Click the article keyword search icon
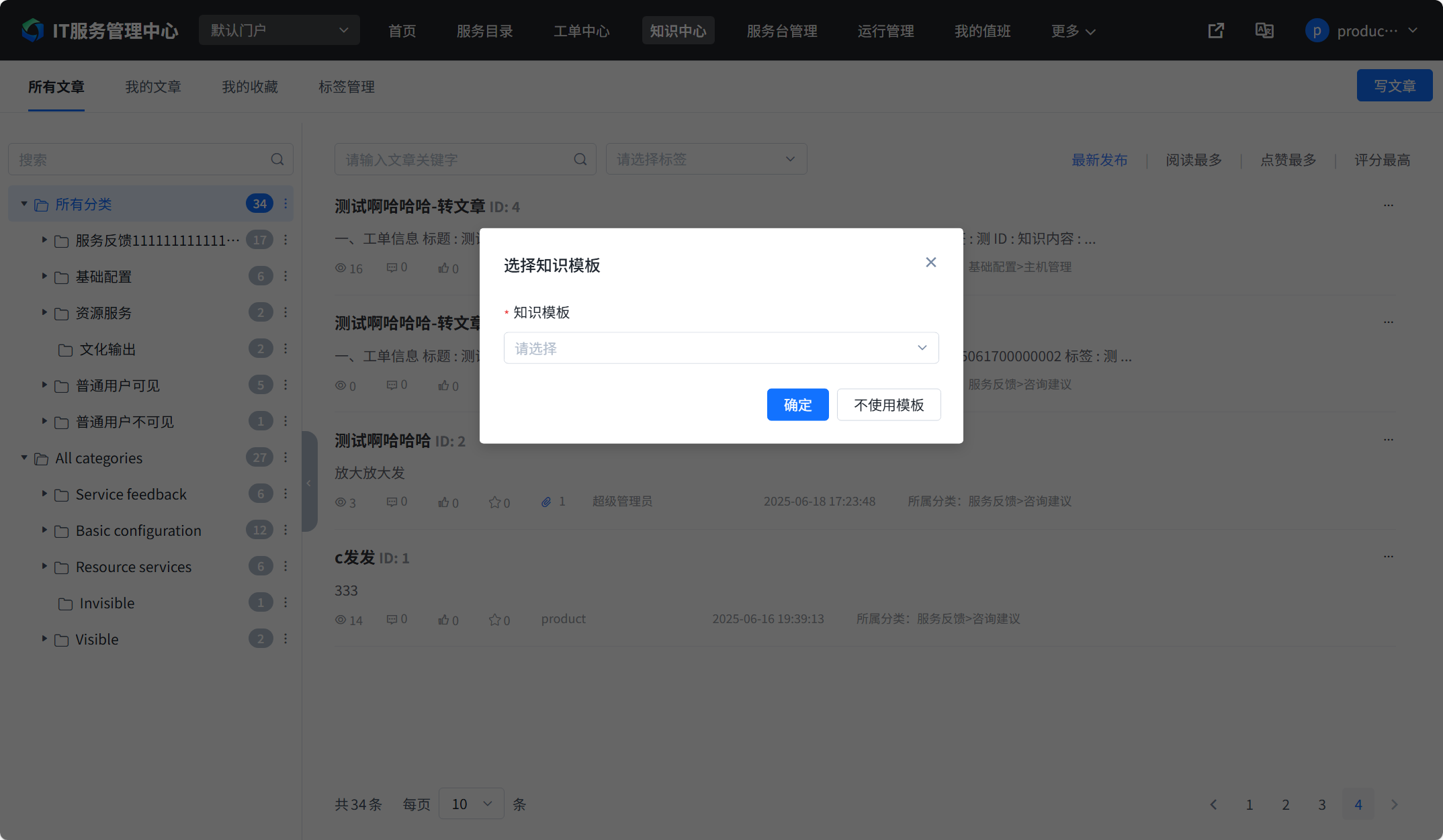 [x=580, y=160]
